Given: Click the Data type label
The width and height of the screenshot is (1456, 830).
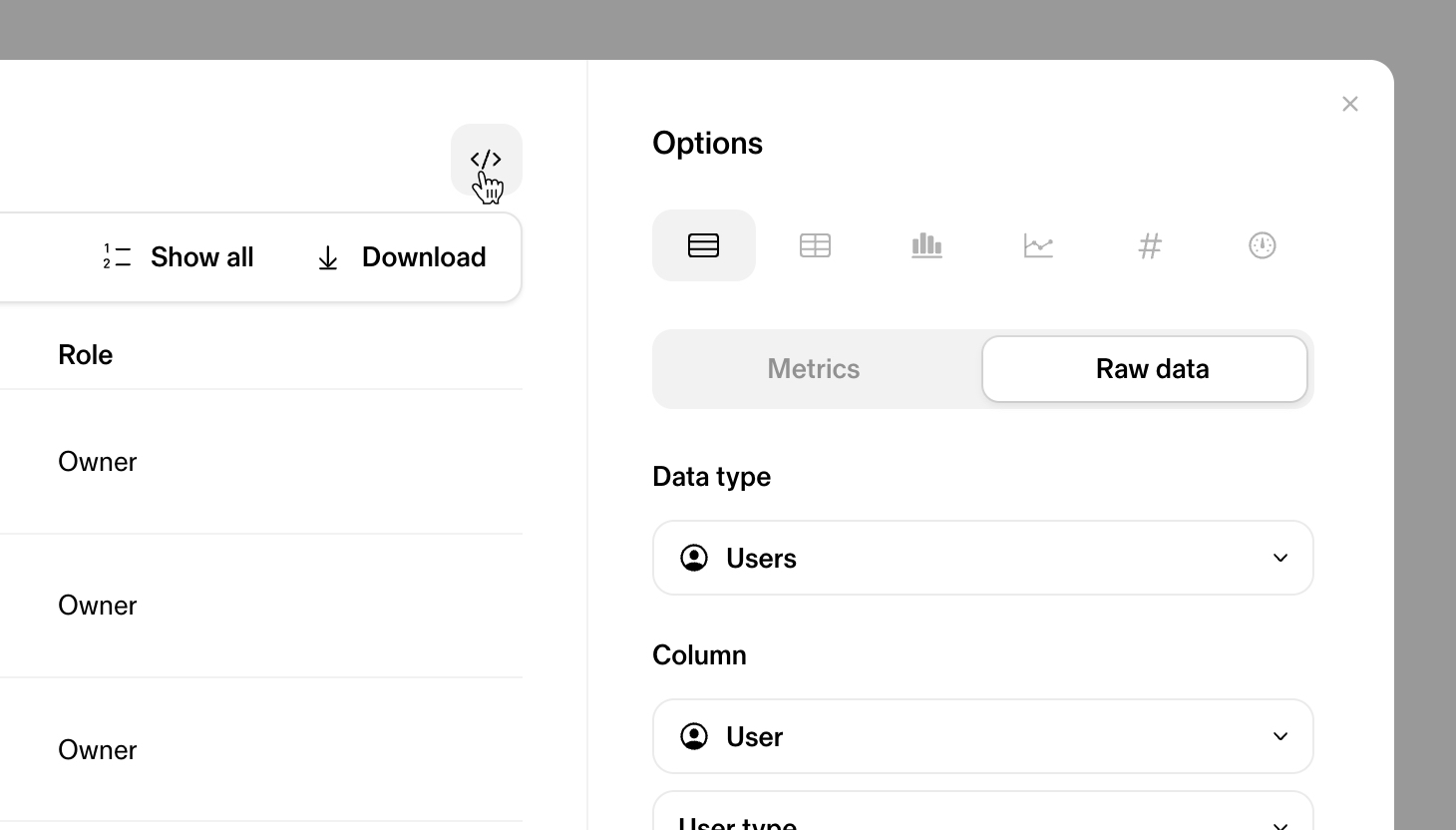Looking at the screenshot, I should click(712, 477).
